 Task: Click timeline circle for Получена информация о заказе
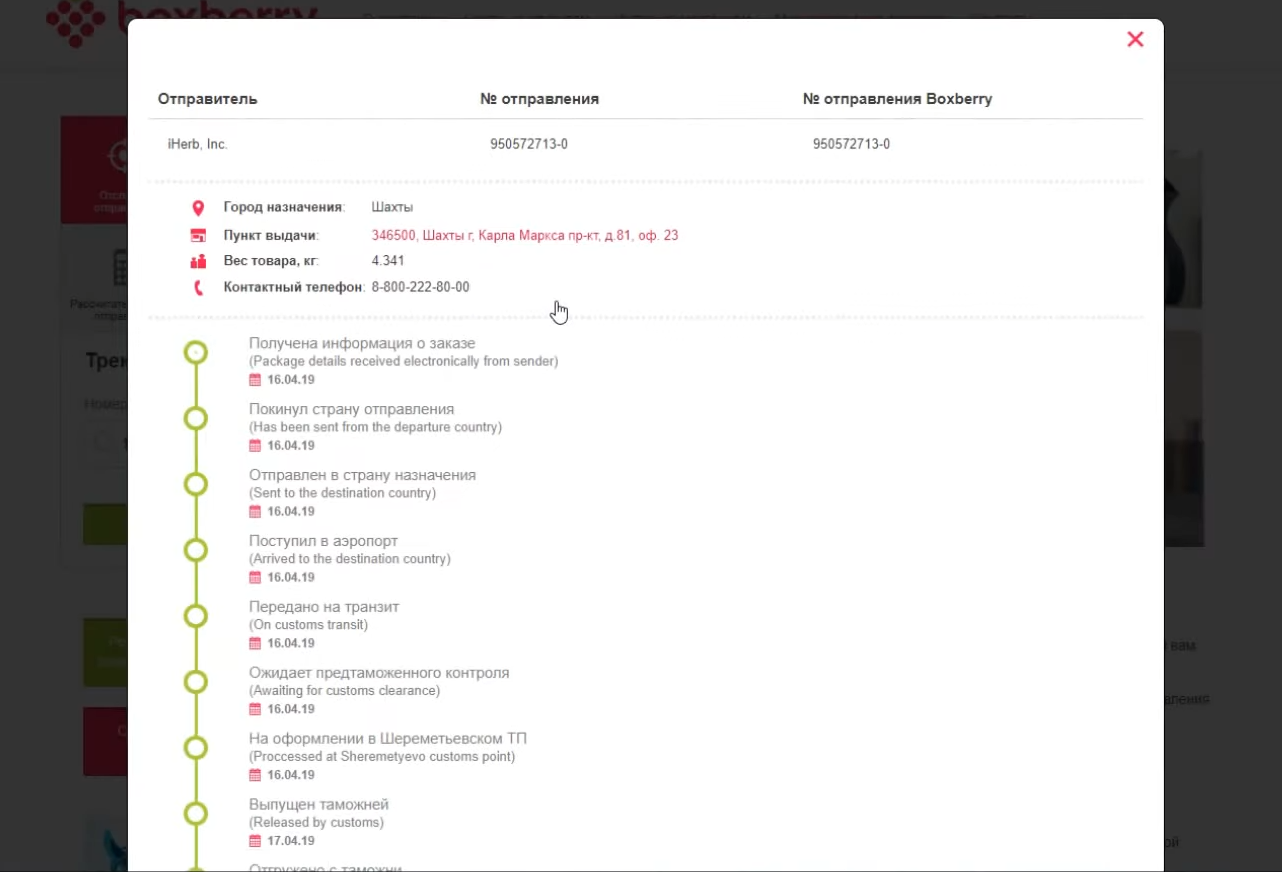tap(196, 352)
